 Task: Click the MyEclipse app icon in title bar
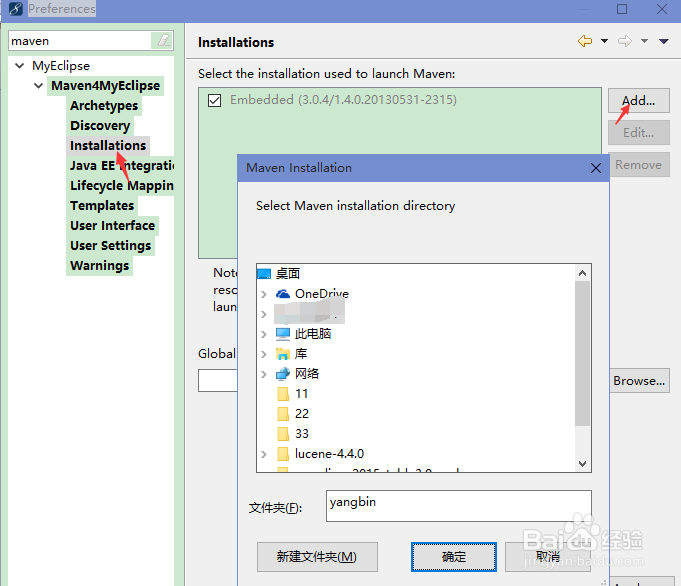pos(16,9)
